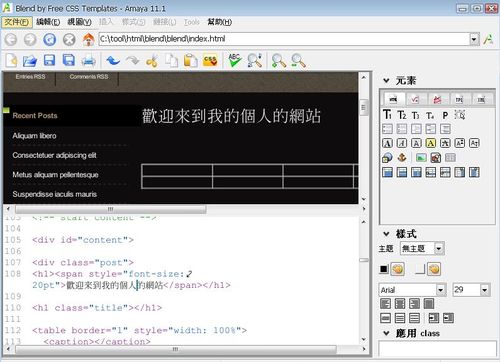
Task: Open the 編輯(E) menu
Action: 48,22
